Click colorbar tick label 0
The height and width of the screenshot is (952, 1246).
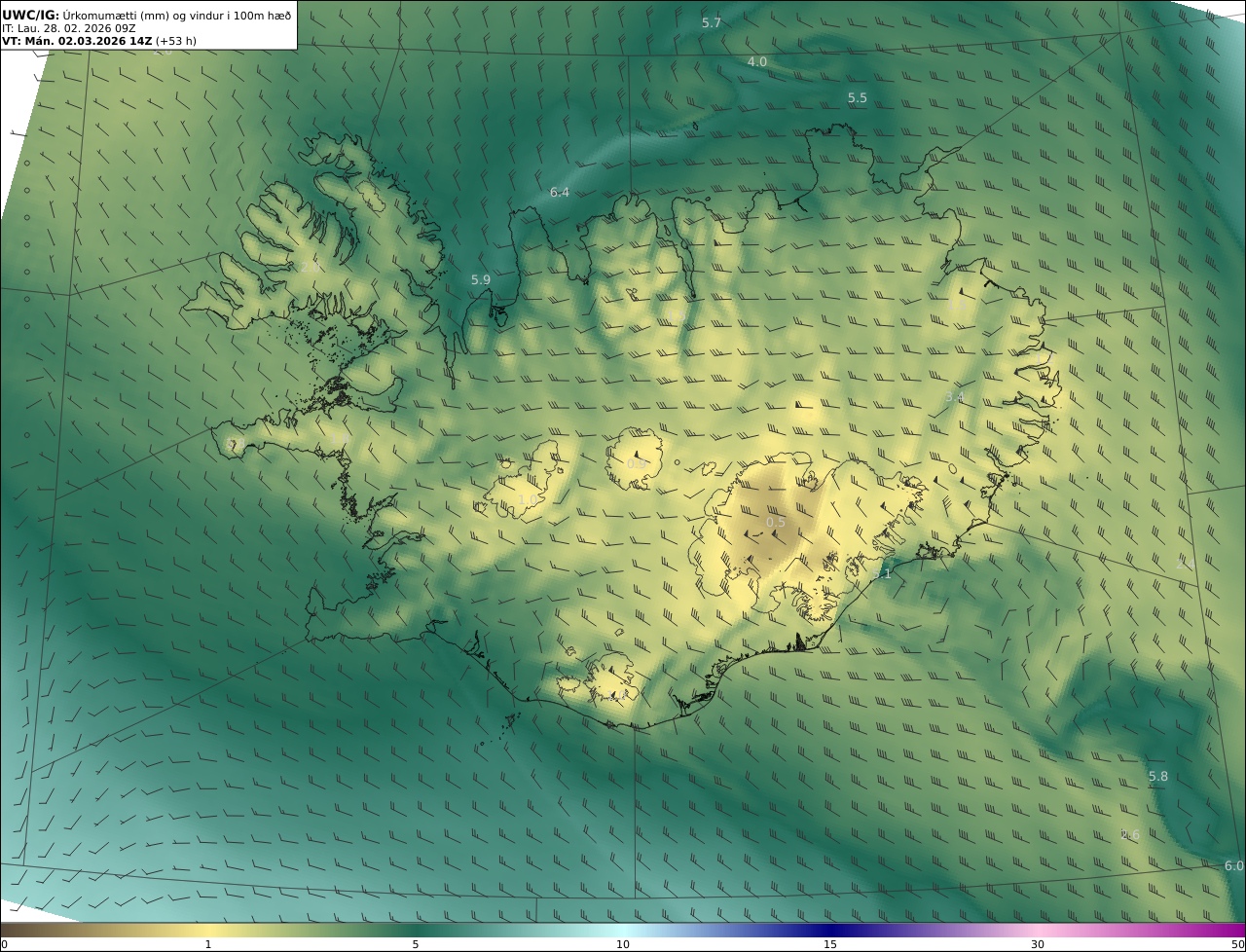(4, 944)
